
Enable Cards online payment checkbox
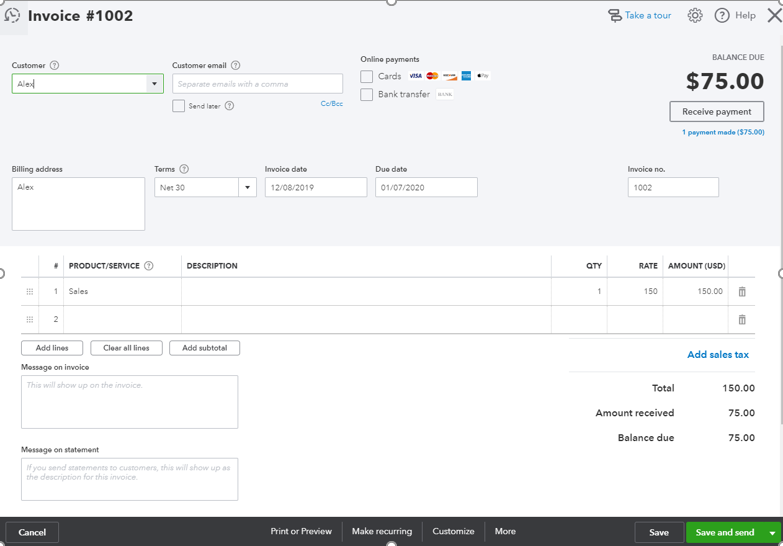coord(367,76)
